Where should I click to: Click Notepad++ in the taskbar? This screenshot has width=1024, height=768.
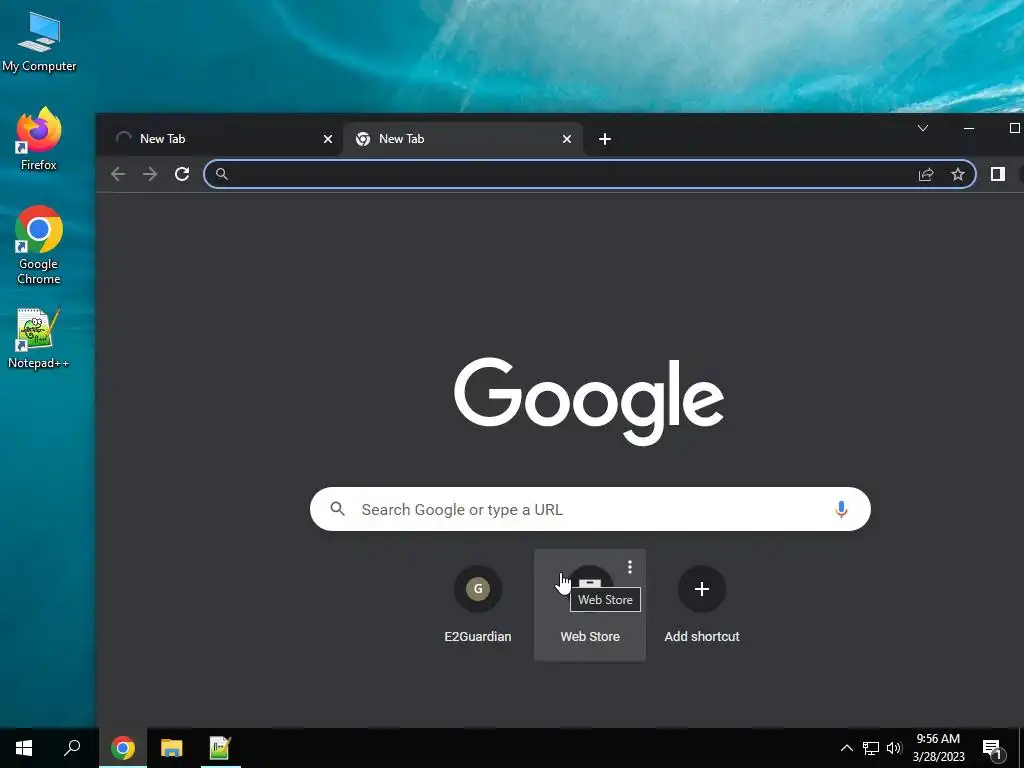[220, 748]
